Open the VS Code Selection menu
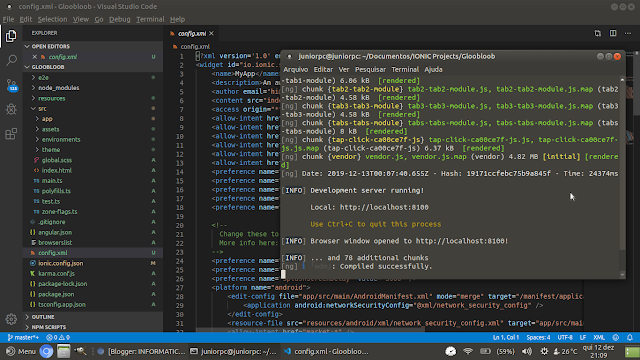Image resolution: width=640 pixels, height=360 pixels. pyautogui.click(x=52, y=19)
